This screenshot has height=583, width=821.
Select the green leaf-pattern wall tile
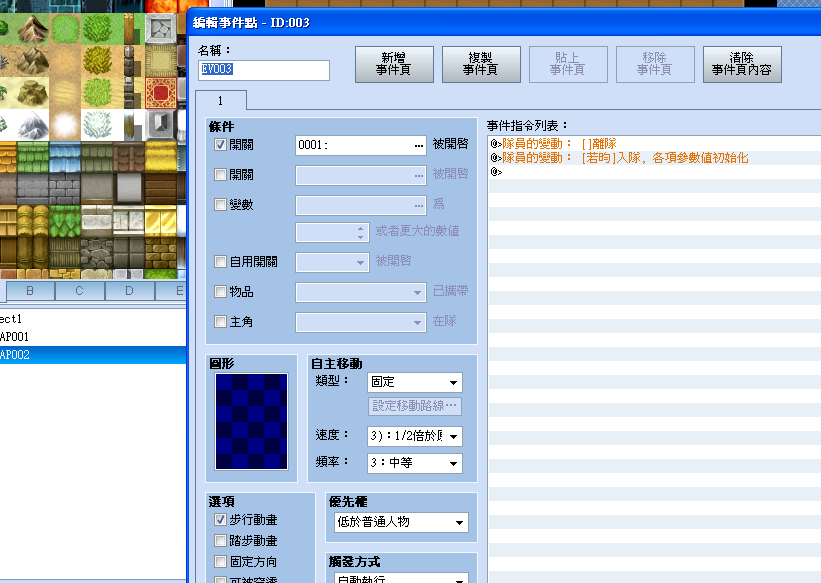click(64, 221)
